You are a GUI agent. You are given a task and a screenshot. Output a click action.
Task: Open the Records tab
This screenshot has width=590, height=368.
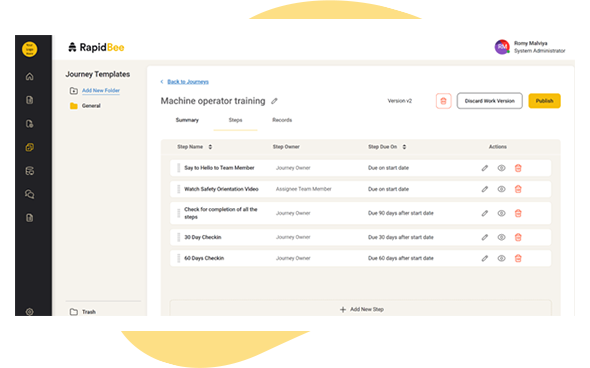click(x=282, y=120)
